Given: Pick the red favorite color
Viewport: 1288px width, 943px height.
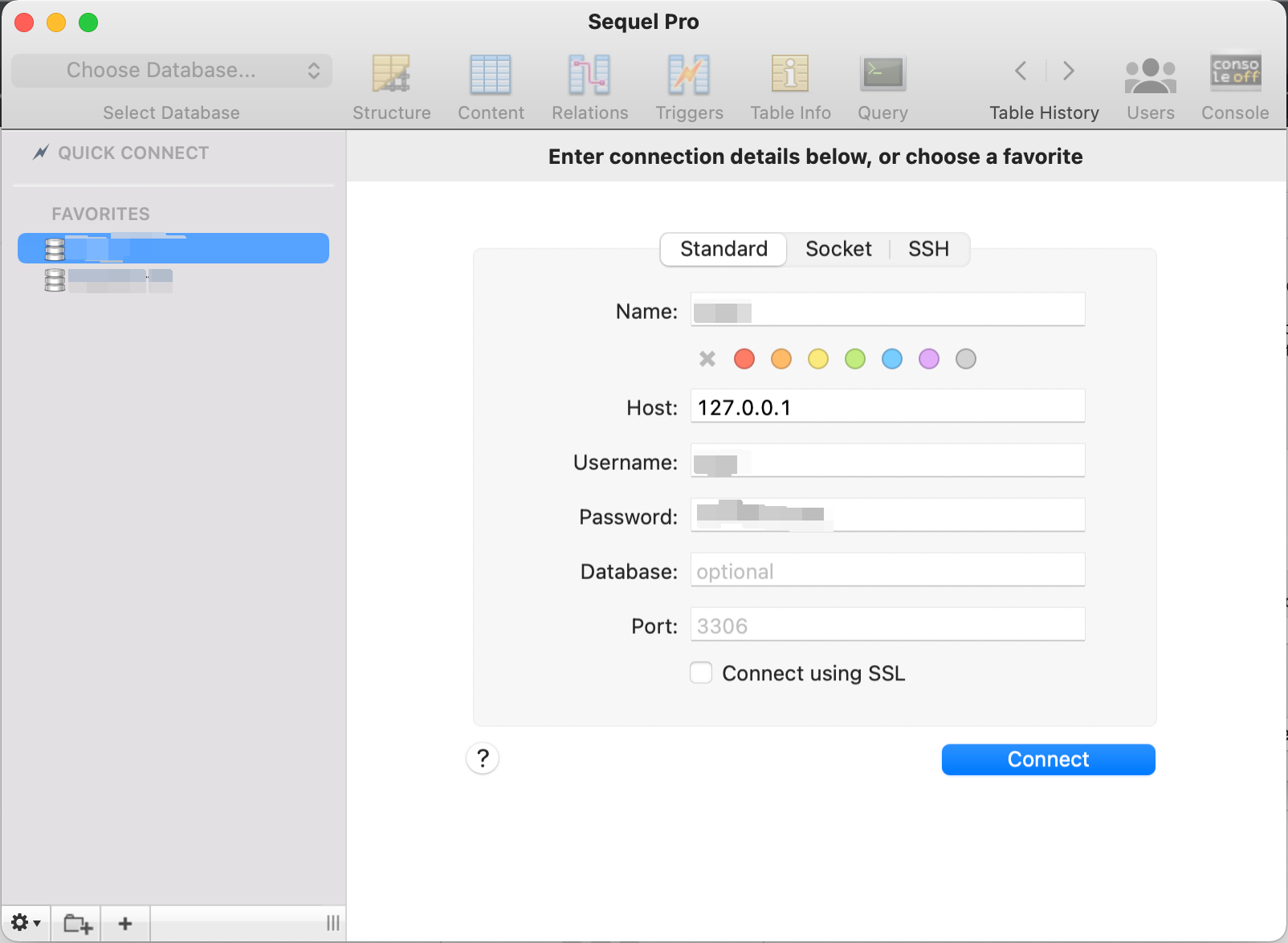Looking at the screenshot, I should (x=744, y=359).
